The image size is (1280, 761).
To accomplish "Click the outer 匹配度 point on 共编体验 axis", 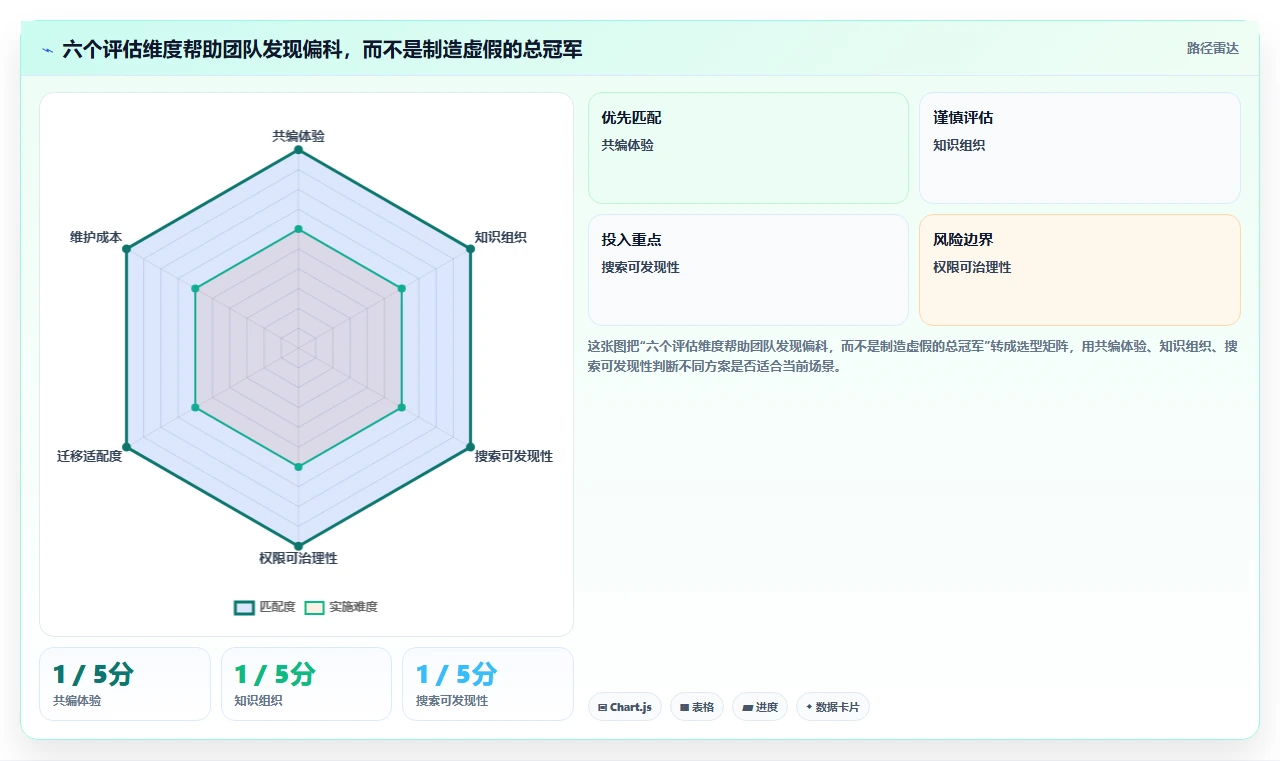I will point(298,150).
